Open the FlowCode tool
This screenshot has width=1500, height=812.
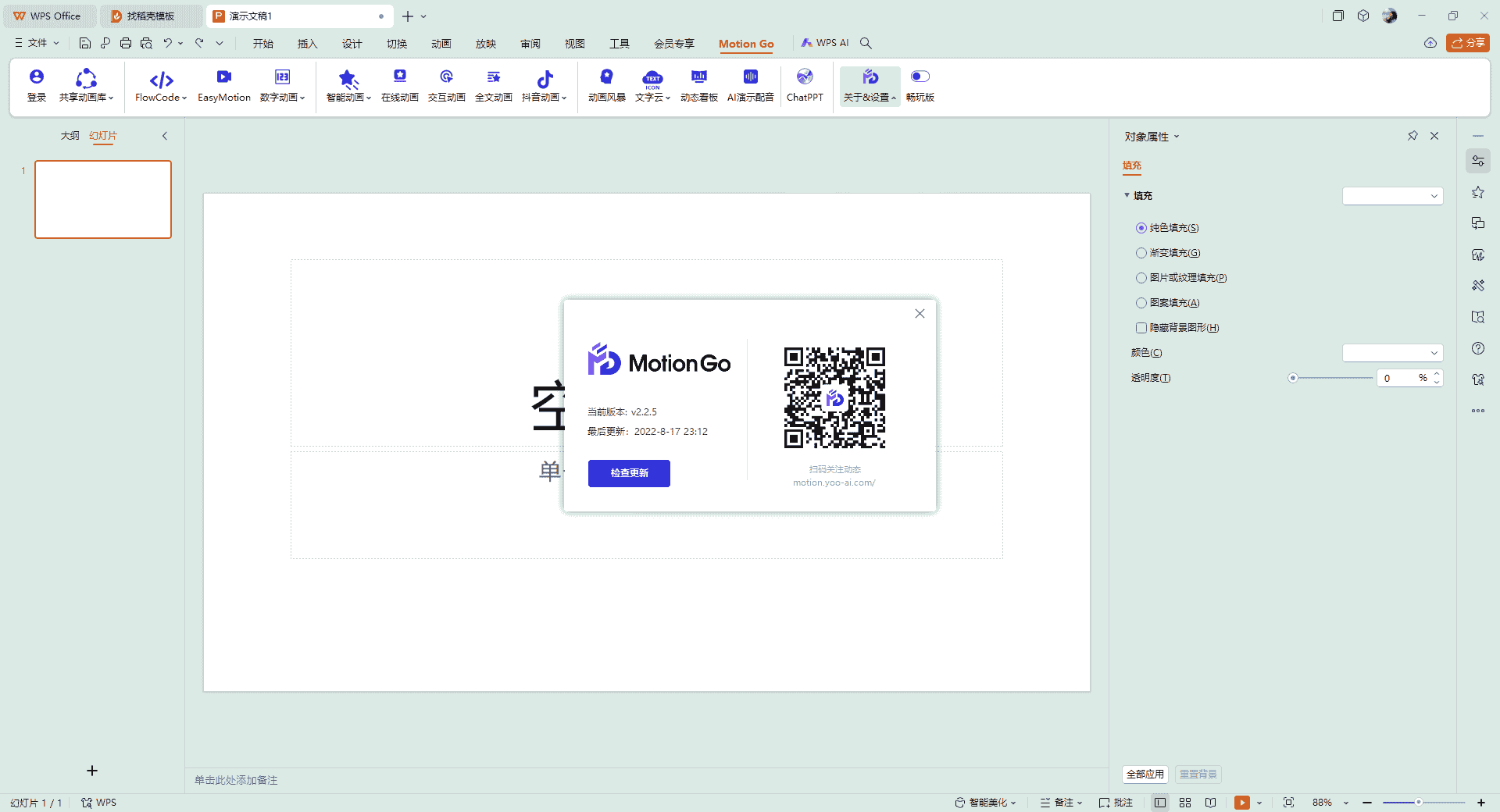[159, 86]
